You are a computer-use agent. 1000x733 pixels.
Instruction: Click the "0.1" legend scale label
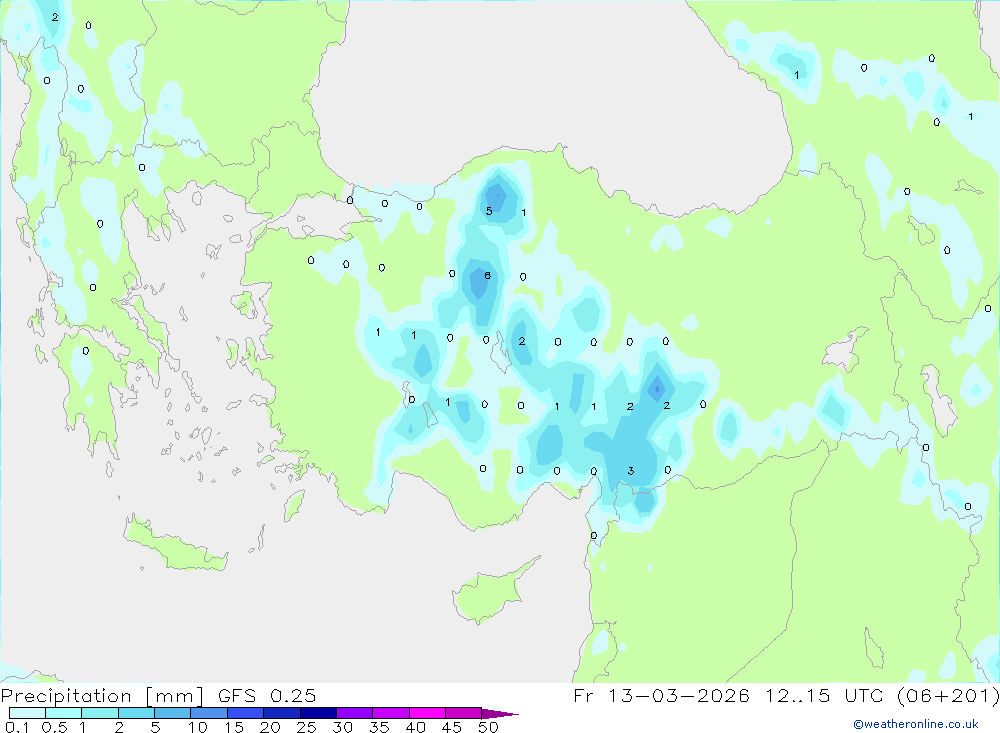pos(17,727)
